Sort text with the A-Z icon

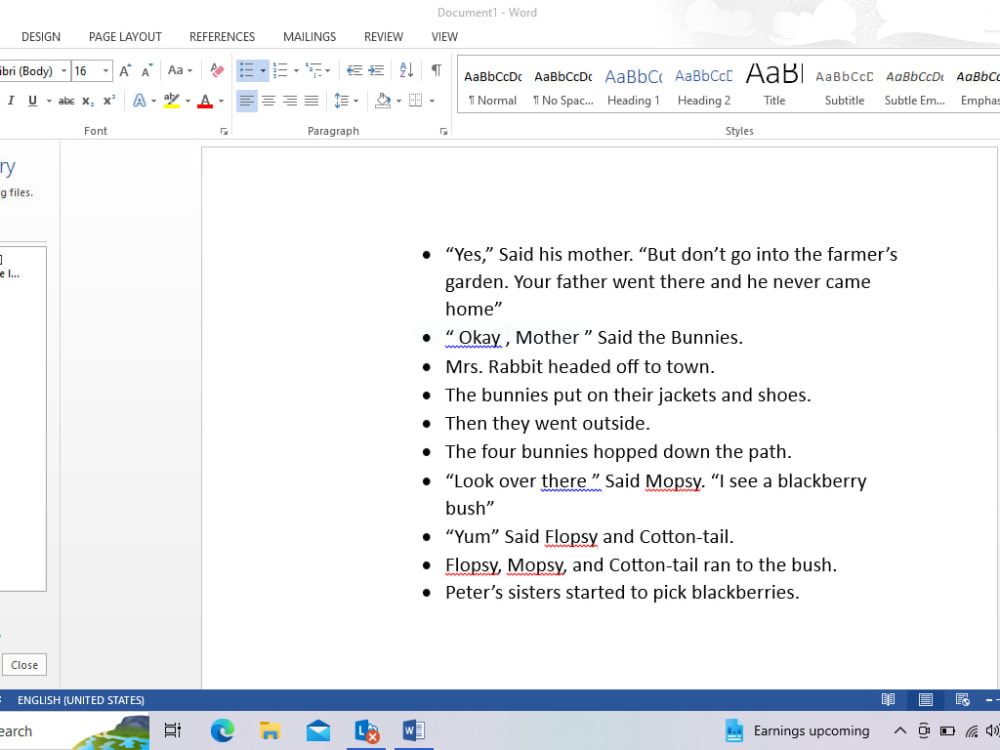(406, 70)
